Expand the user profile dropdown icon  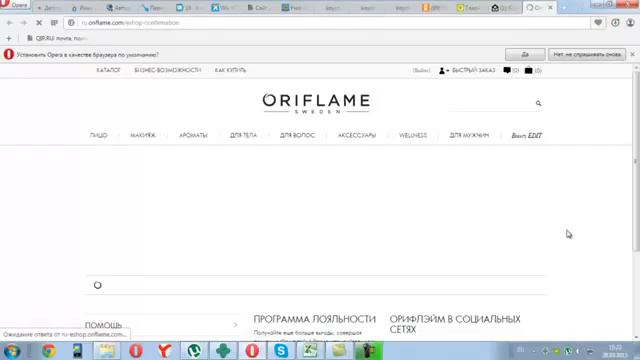pos(444,71)
